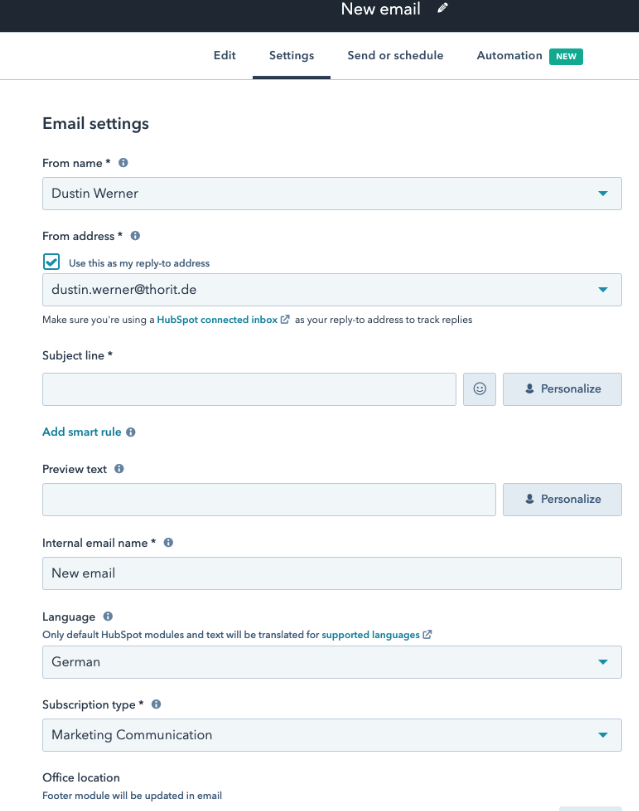Click Personalize button for subject line

562,389
